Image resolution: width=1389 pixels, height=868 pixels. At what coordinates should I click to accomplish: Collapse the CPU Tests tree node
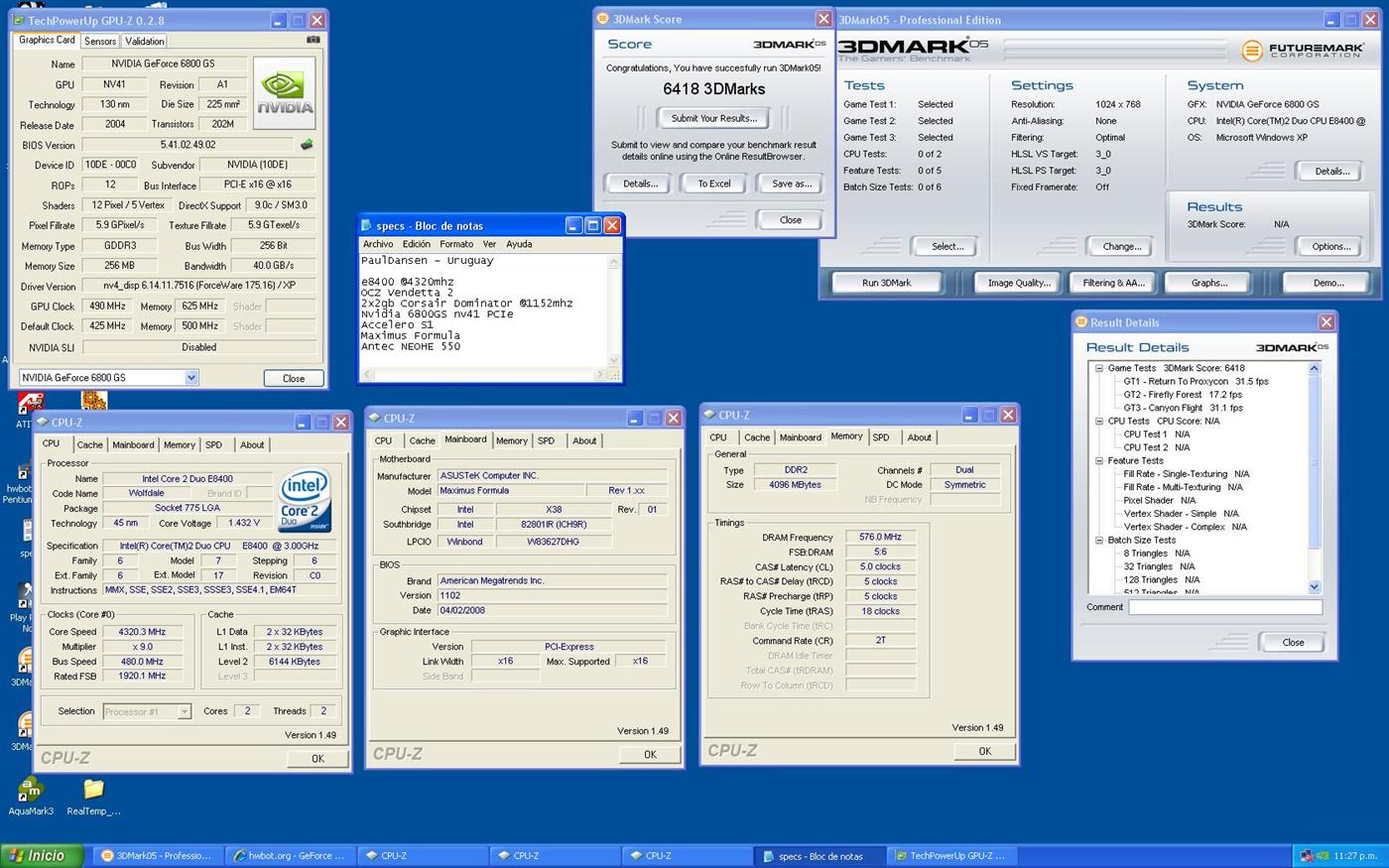tap(1099, 421)
